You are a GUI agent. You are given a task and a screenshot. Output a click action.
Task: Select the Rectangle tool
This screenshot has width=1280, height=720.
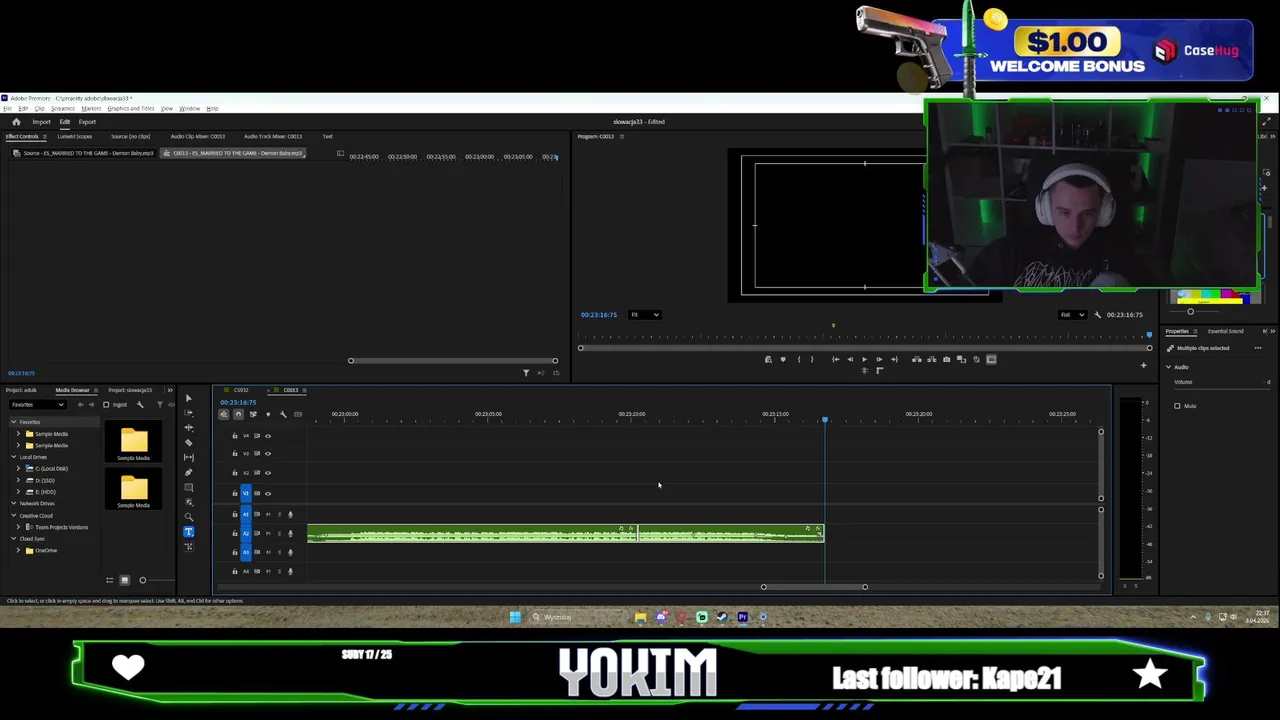click(x=188, y=487)
